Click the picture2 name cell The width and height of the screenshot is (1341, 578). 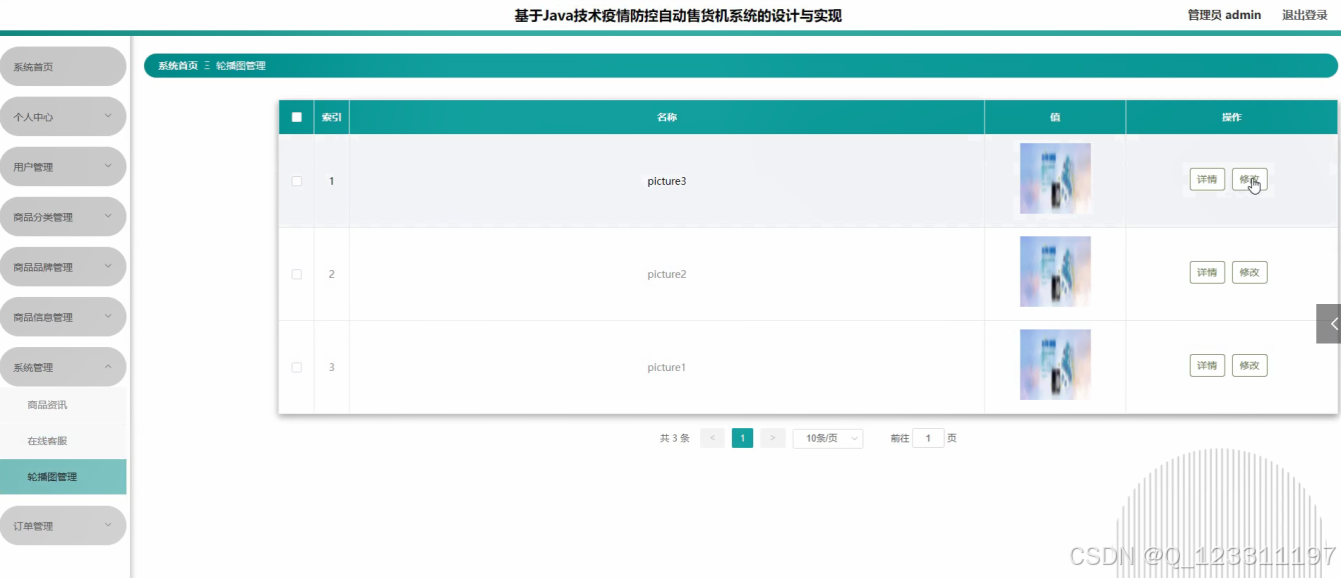[x=667, y=274]
